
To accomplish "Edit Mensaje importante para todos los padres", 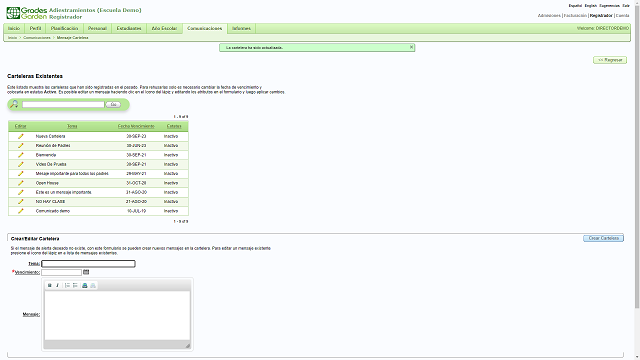I will [x=21, y=174].
